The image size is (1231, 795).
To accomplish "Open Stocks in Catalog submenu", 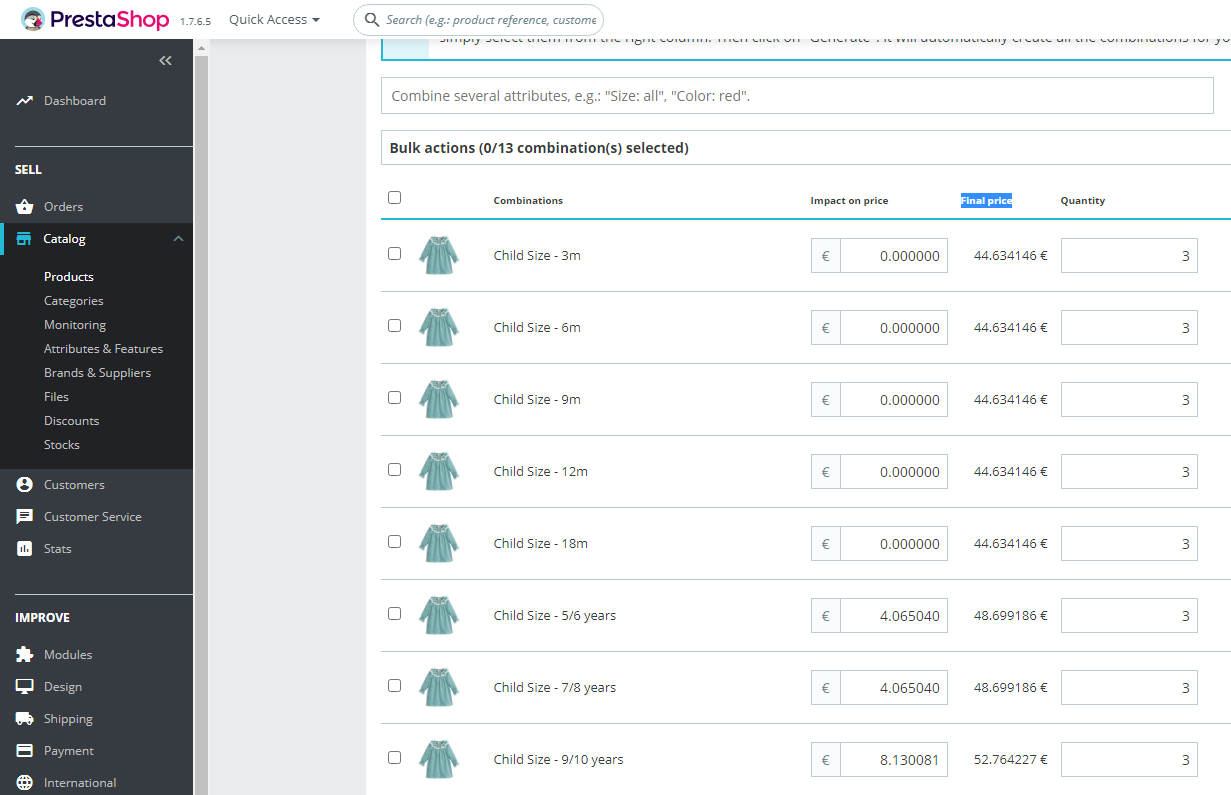I will pyautogui.click(x=62, y=445).
